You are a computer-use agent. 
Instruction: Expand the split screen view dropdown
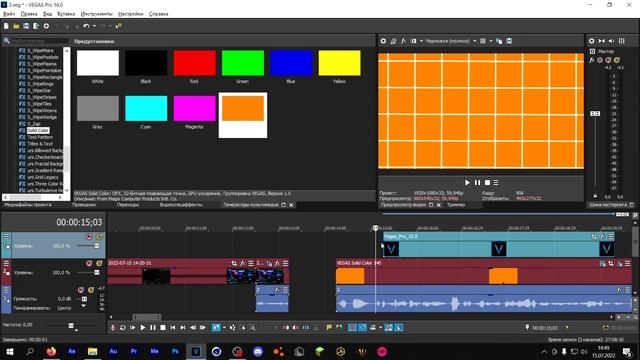(421, 41)
